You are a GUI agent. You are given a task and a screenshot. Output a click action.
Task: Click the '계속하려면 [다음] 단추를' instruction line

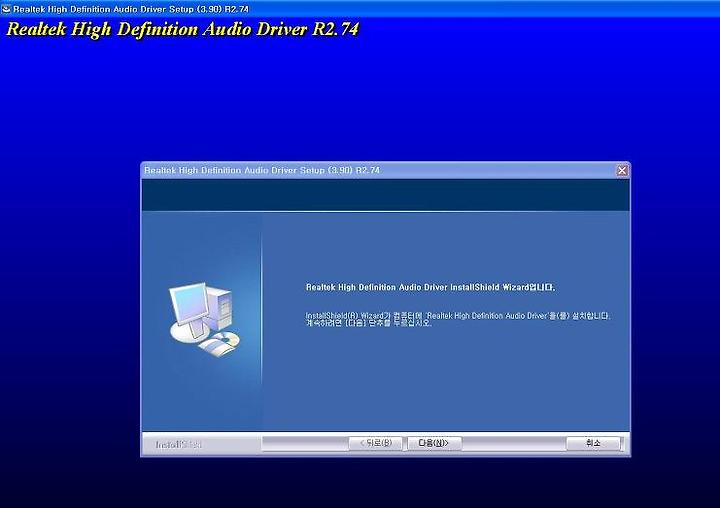point(369,323)
